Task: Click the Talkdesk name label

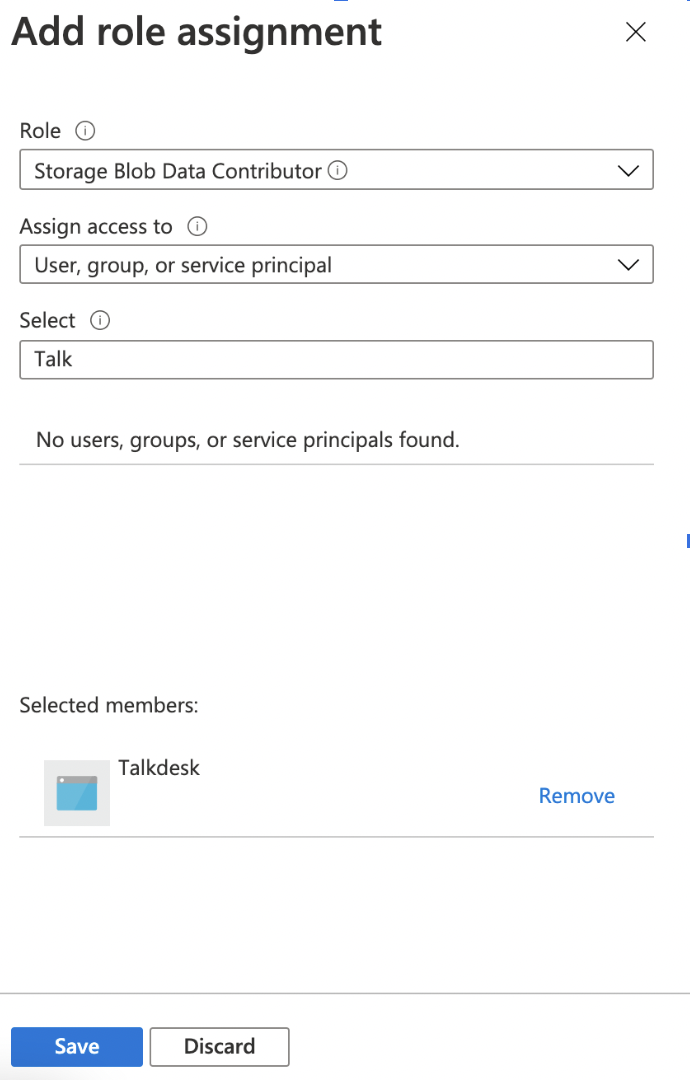Action: (159, 767)
